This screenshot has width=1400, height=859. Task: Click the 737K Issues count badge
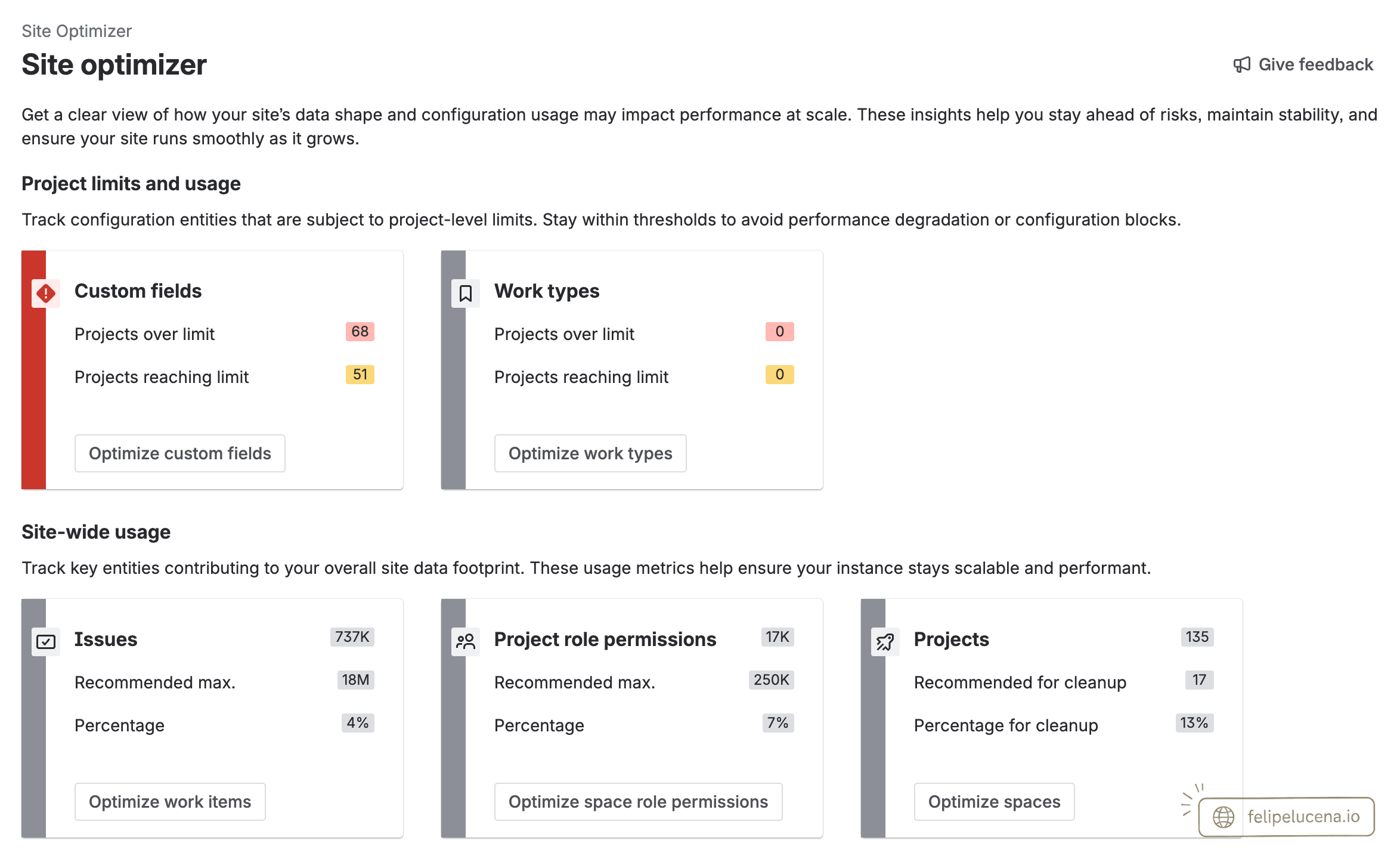point(352,637)
